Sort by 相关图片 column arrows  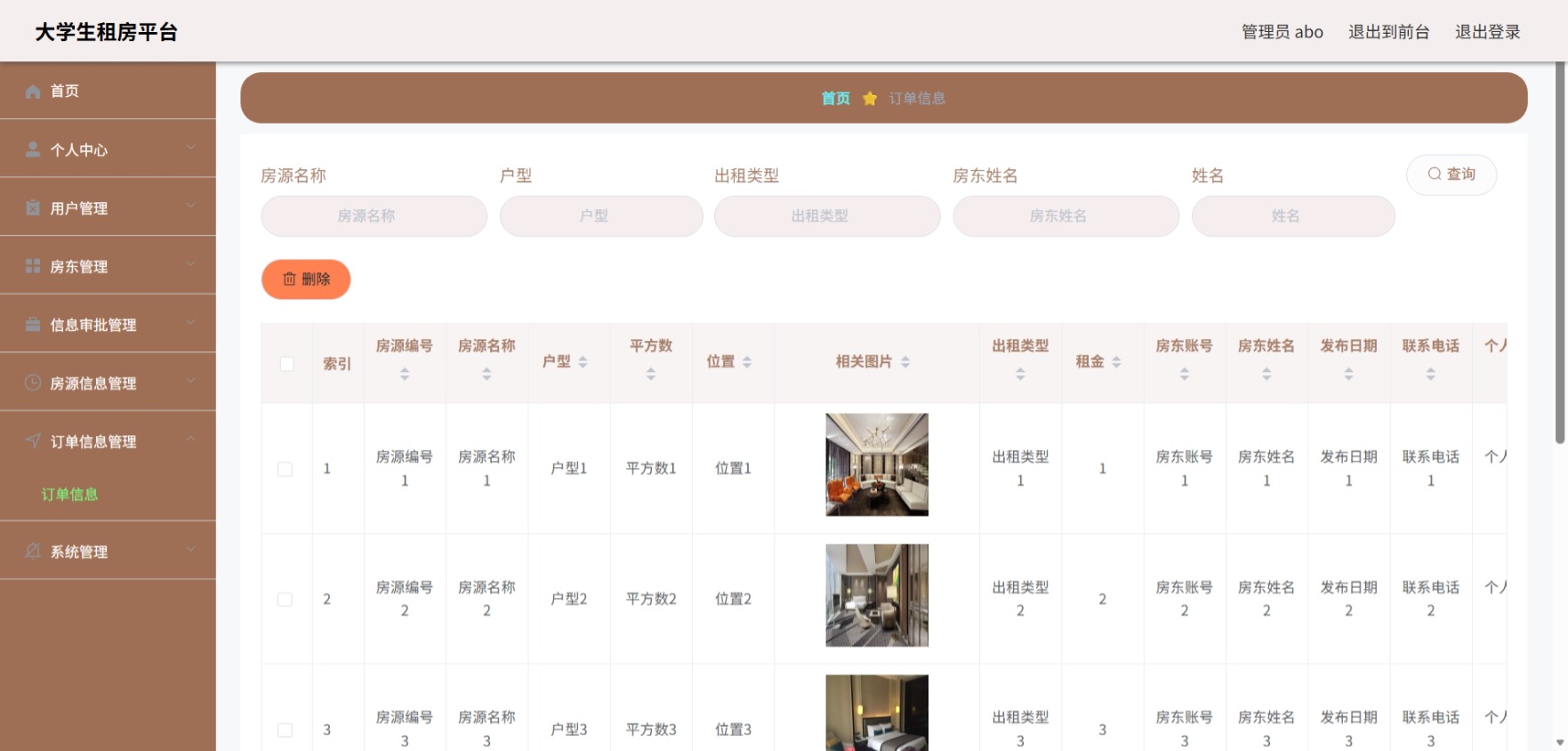(905, 362)
